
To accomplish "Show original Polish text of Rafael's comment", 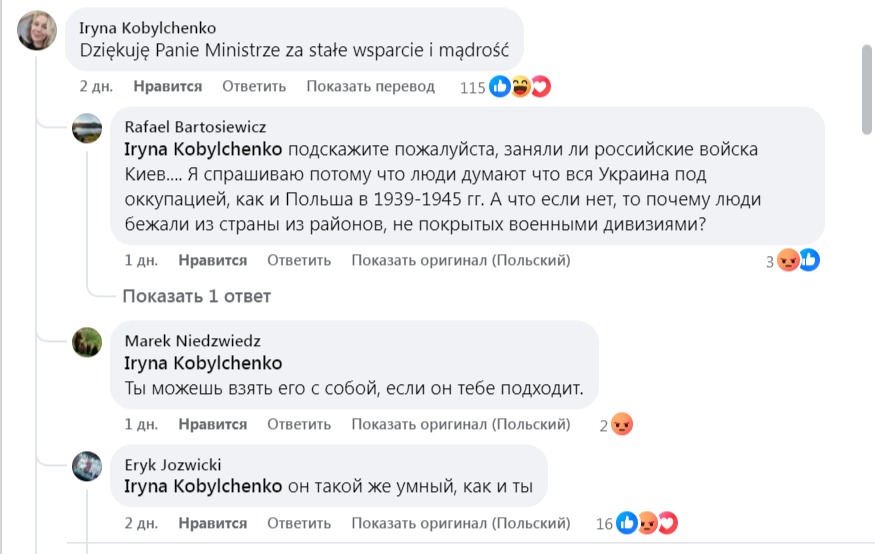I will point(460,261).
